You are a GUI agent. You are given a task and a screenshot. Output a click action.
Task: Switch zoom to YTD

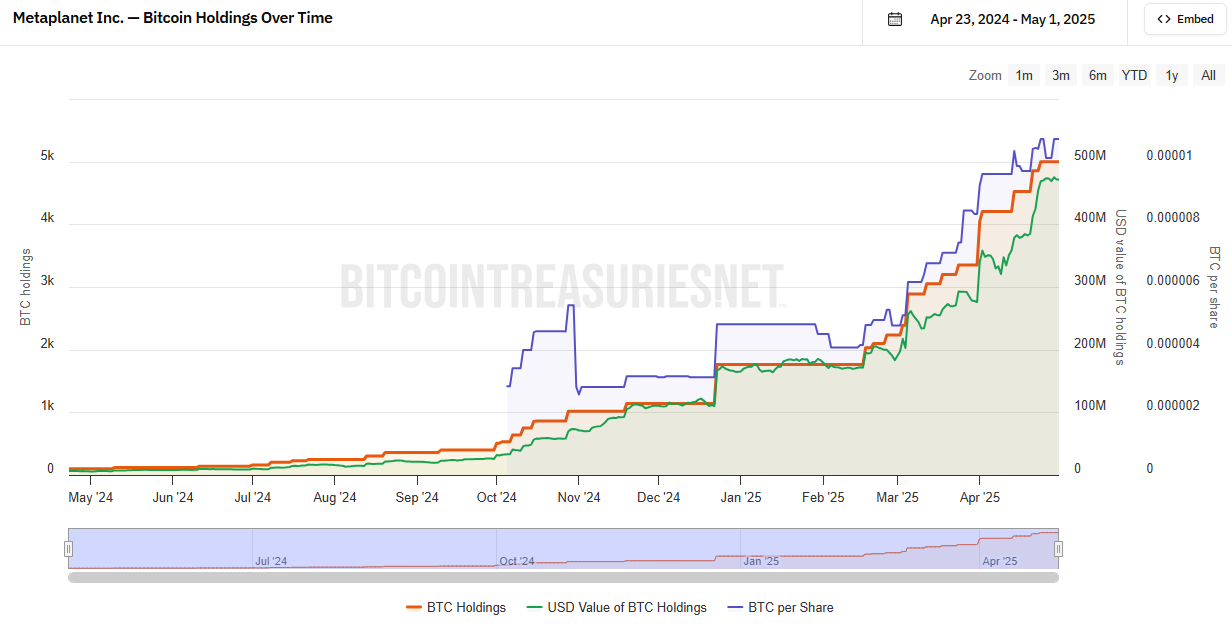(1134, 75)
